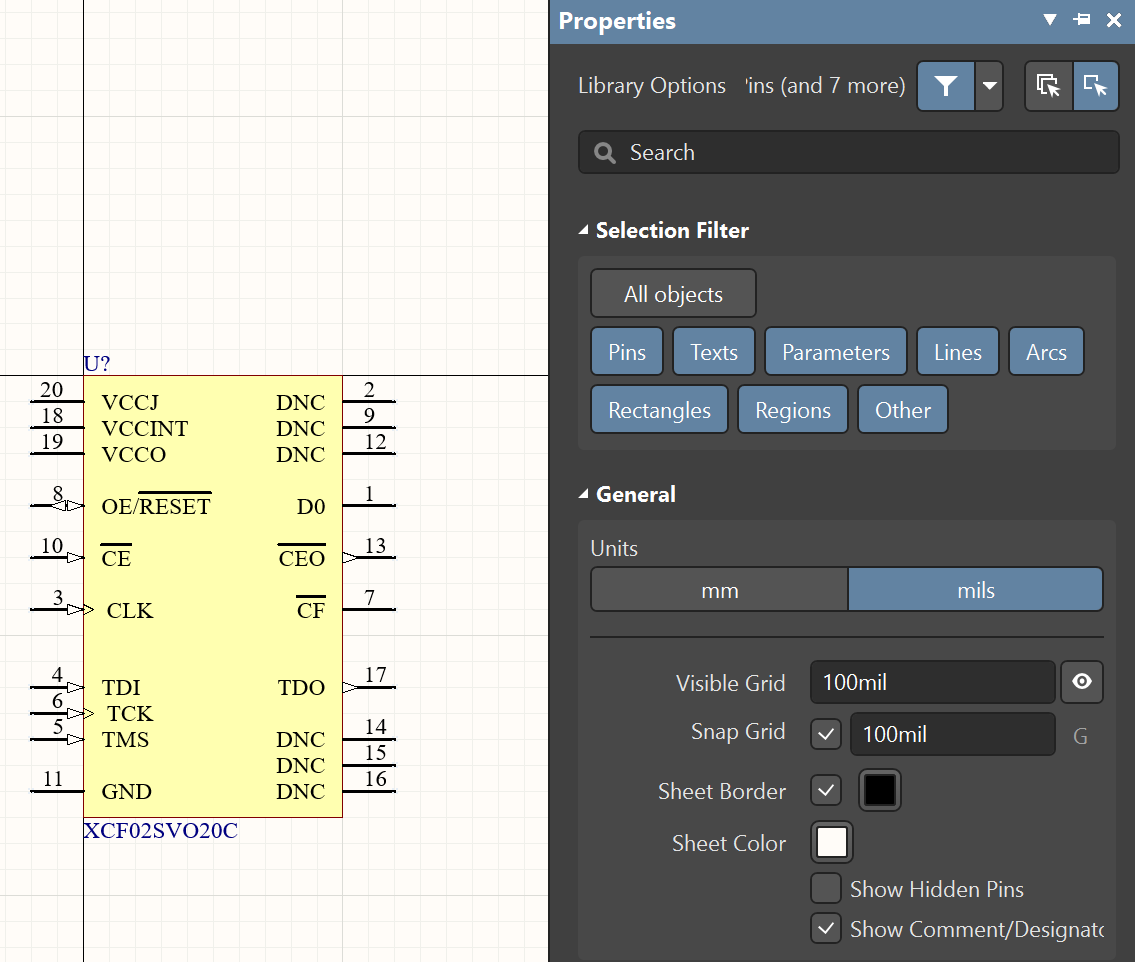Open the Properties panel options arrow
The height and width of the screenshot is (962, 1135).
[1050, 20]
